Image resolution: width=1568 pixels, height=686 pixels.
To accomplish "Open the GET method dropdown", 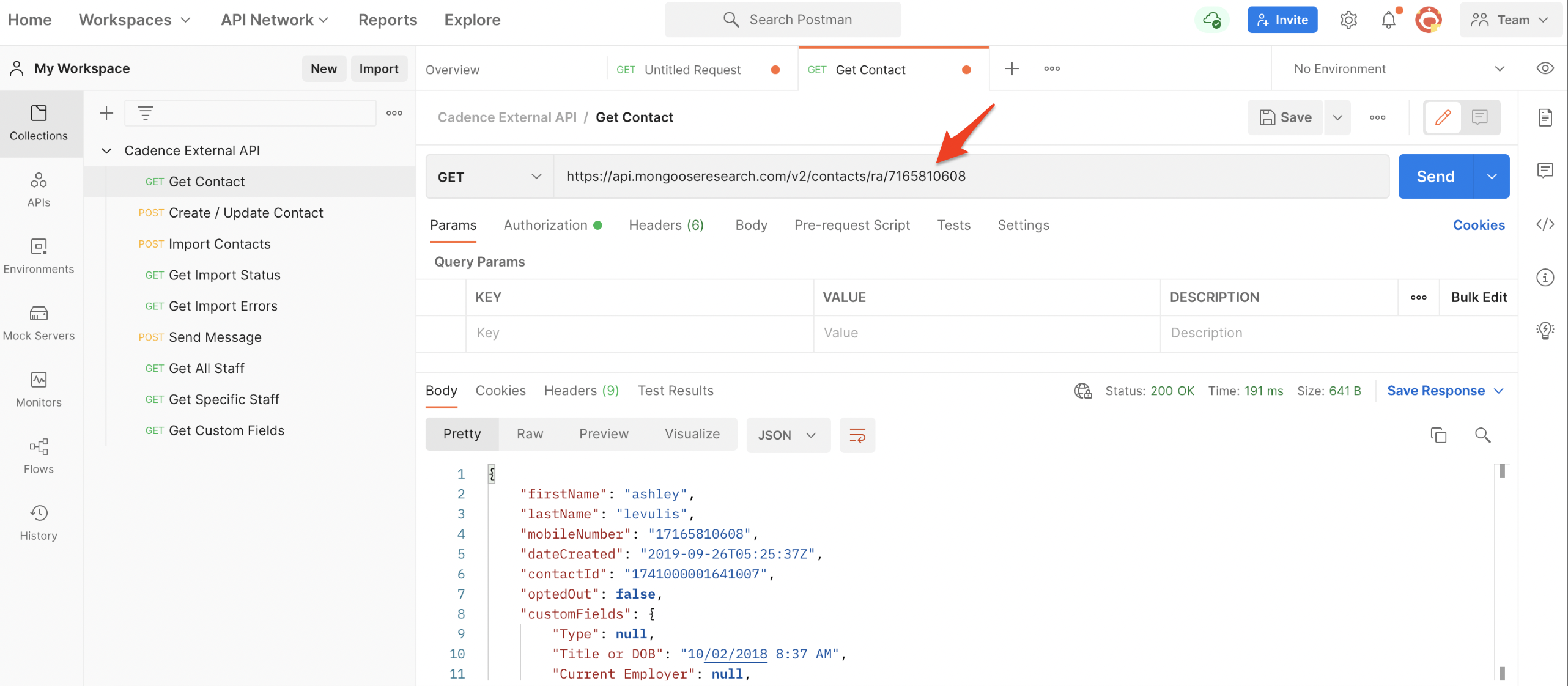I will [x=489, y=177].
